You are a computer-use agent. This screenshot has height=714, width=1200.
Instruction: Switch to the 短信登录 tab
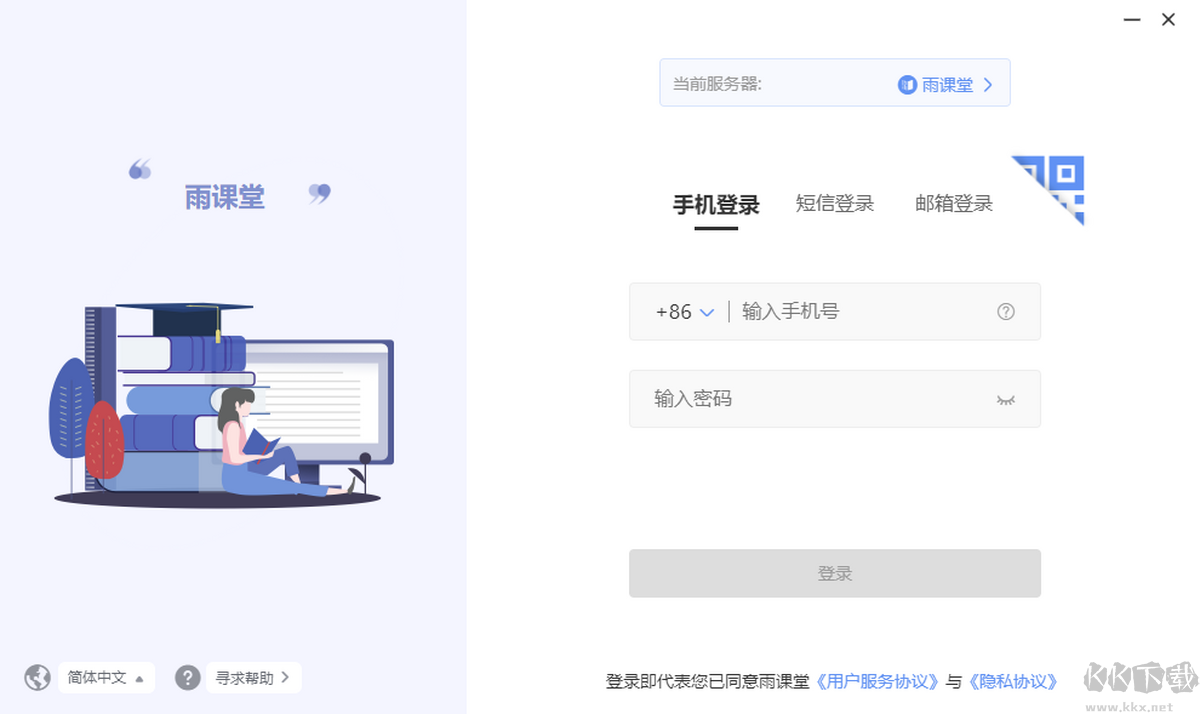[835, 204]
